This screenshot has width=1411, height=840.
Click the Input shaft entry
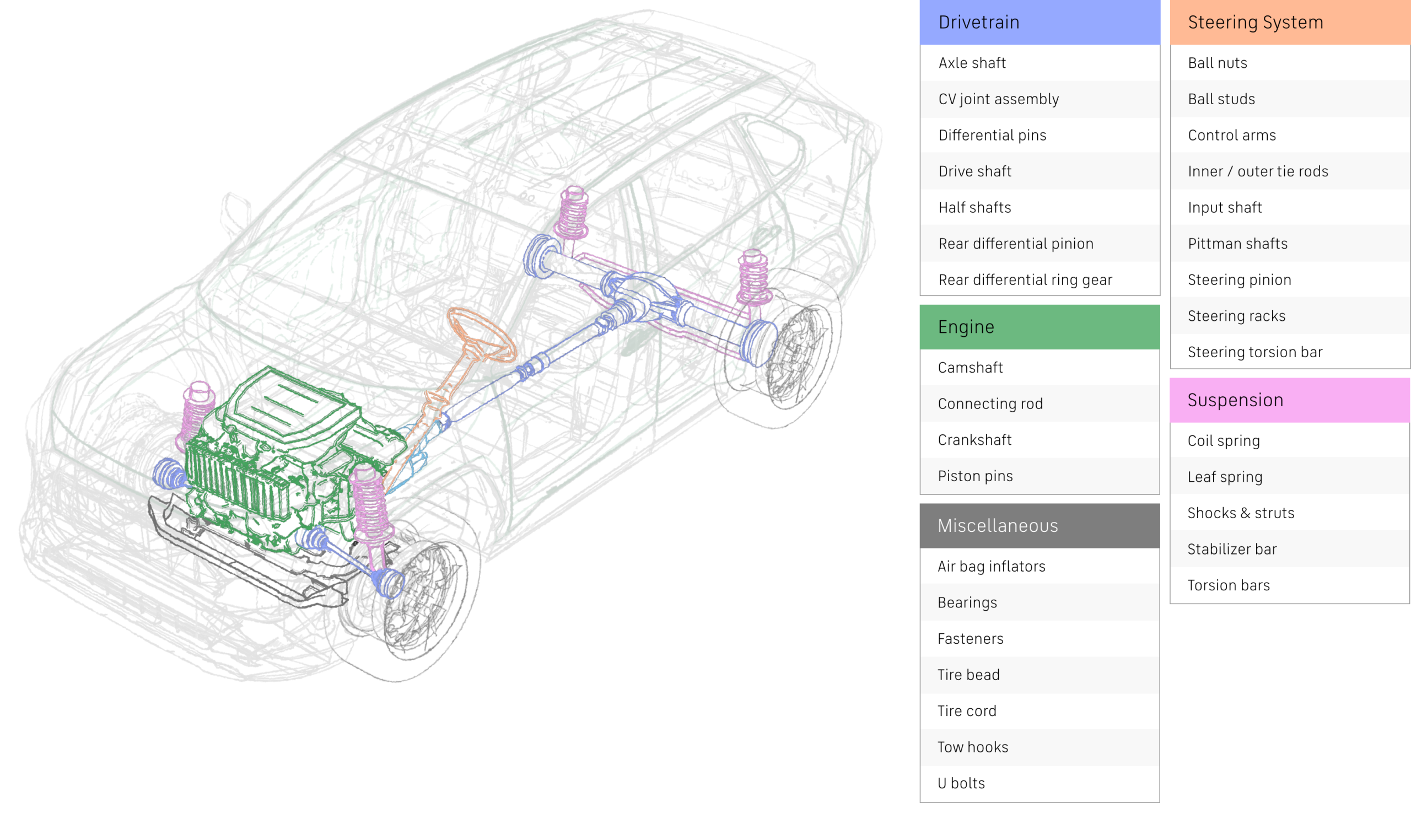tap(1290, 208)
